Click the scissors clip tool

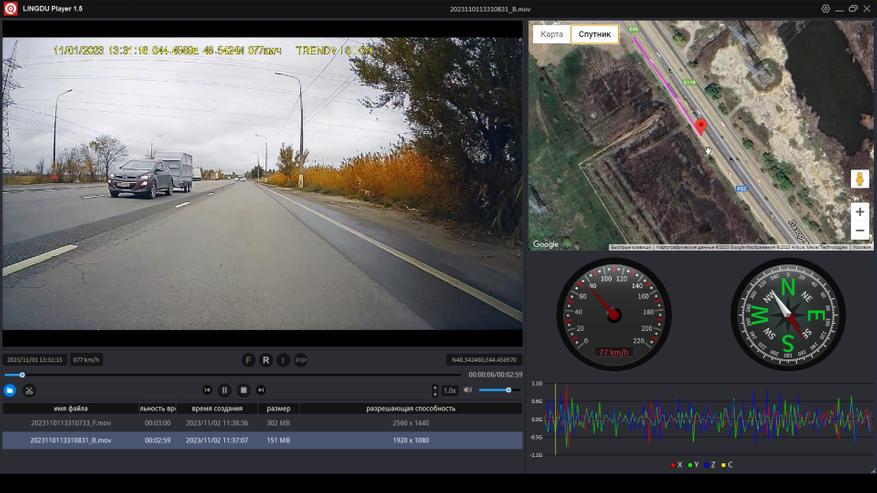[29, 390]
